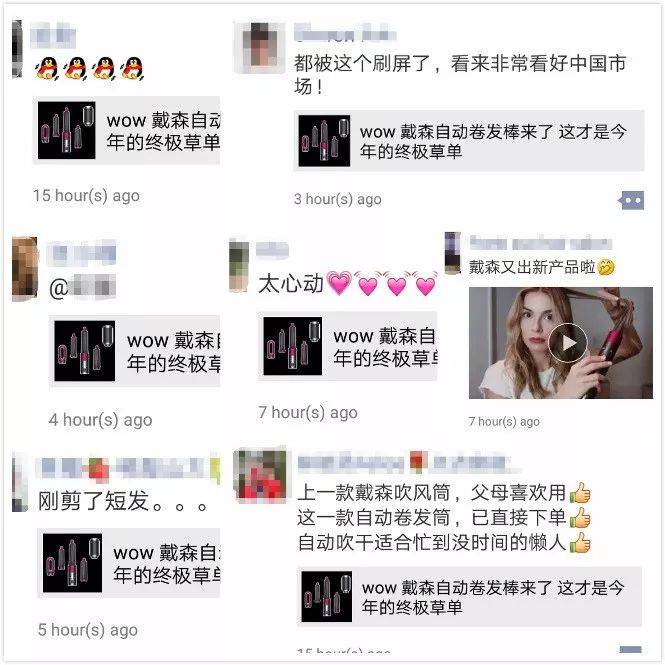Click the avatar of the 都被这个刷屏了 poster
This screenshot has height=665, width=665.
click(x=260, y=48)
